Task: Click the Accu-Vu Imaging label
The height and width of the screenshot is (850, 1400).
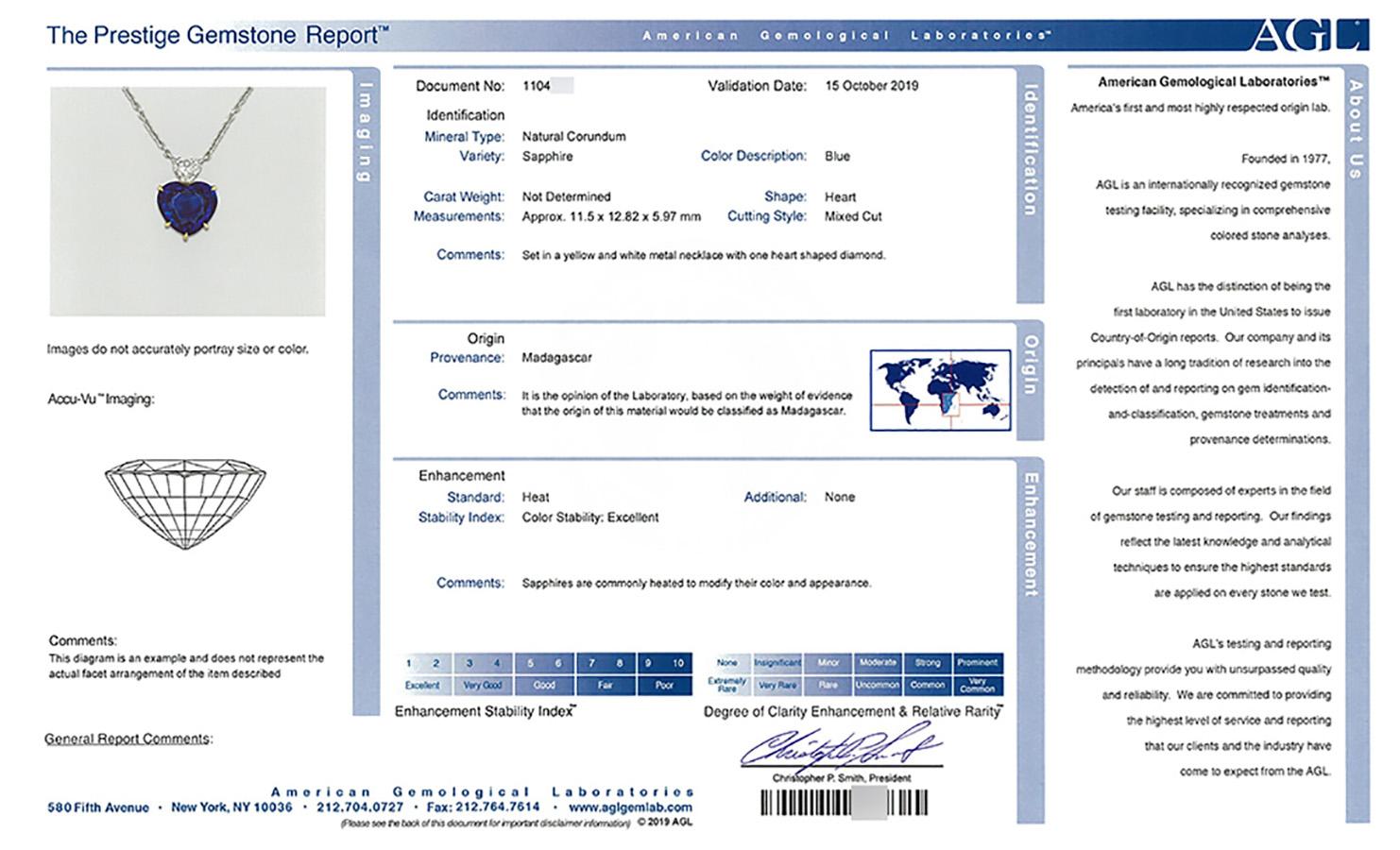Action: coord(101,399)
